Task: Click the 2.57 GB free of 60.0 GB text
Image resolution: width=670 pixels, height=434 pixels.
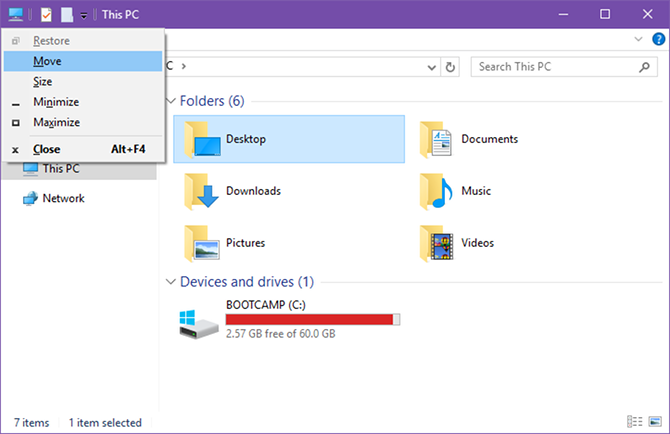Action: [281, 334]
